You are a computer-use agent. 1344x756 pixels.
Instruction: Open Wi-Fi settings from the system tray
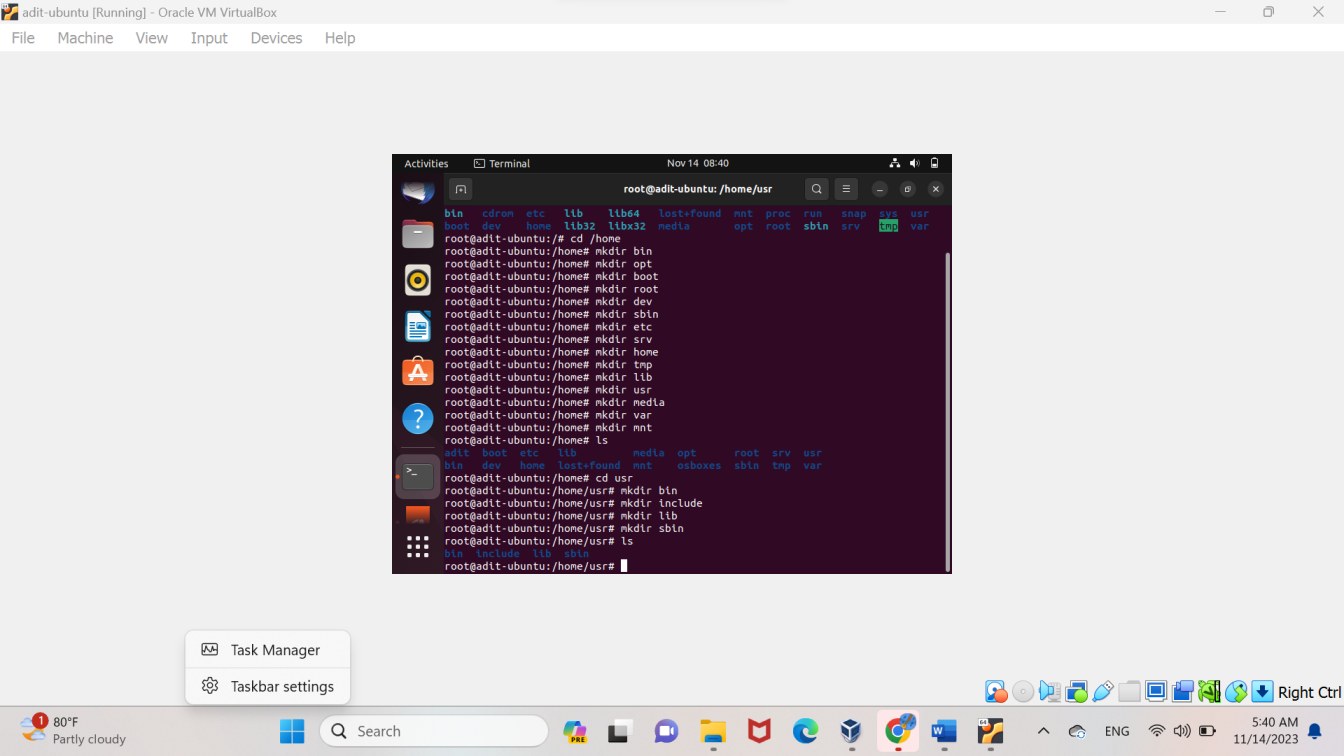click(x=1157, y=732)
